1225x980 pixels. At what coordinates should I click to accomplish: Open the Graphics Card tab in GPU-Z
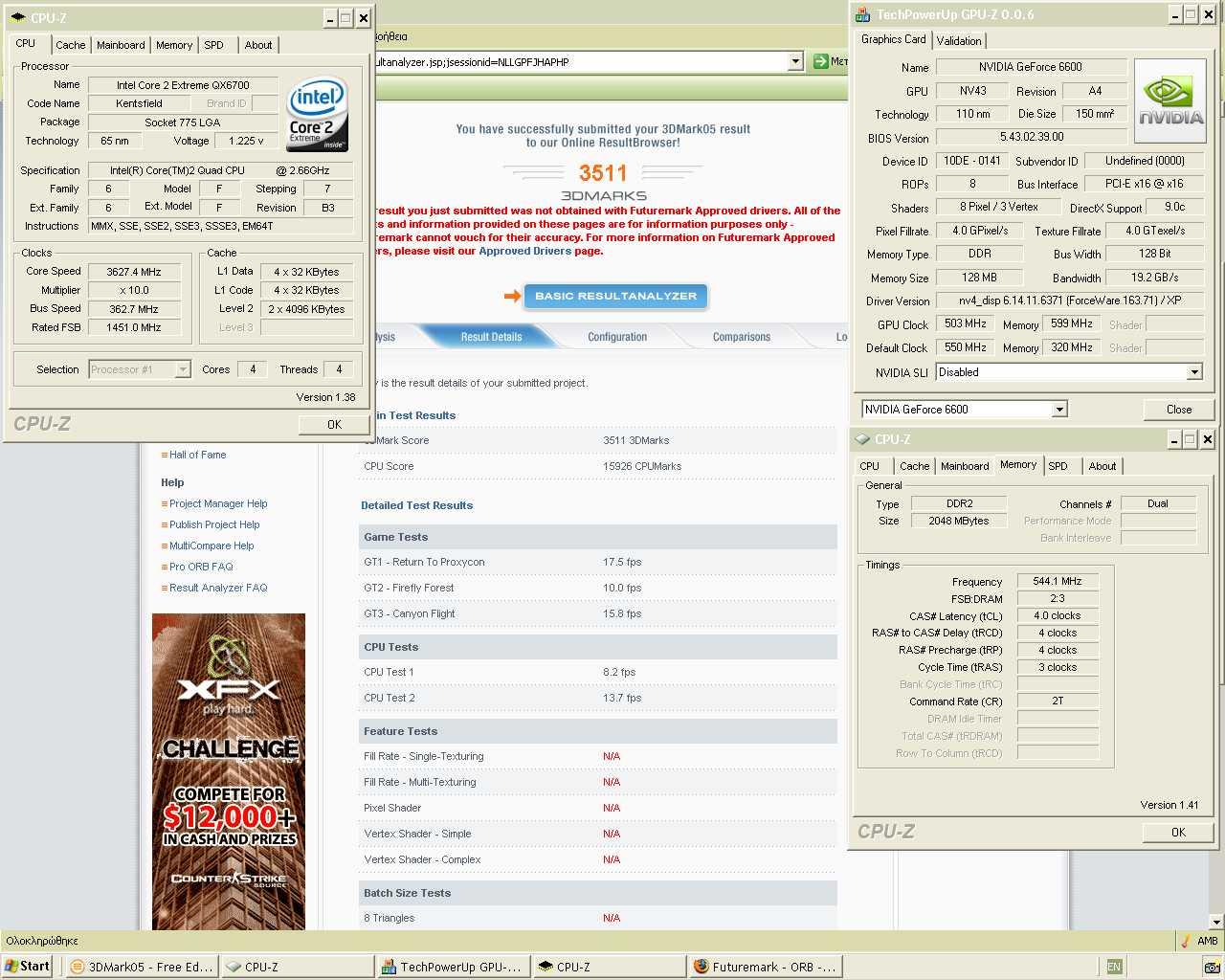[893, 39]
